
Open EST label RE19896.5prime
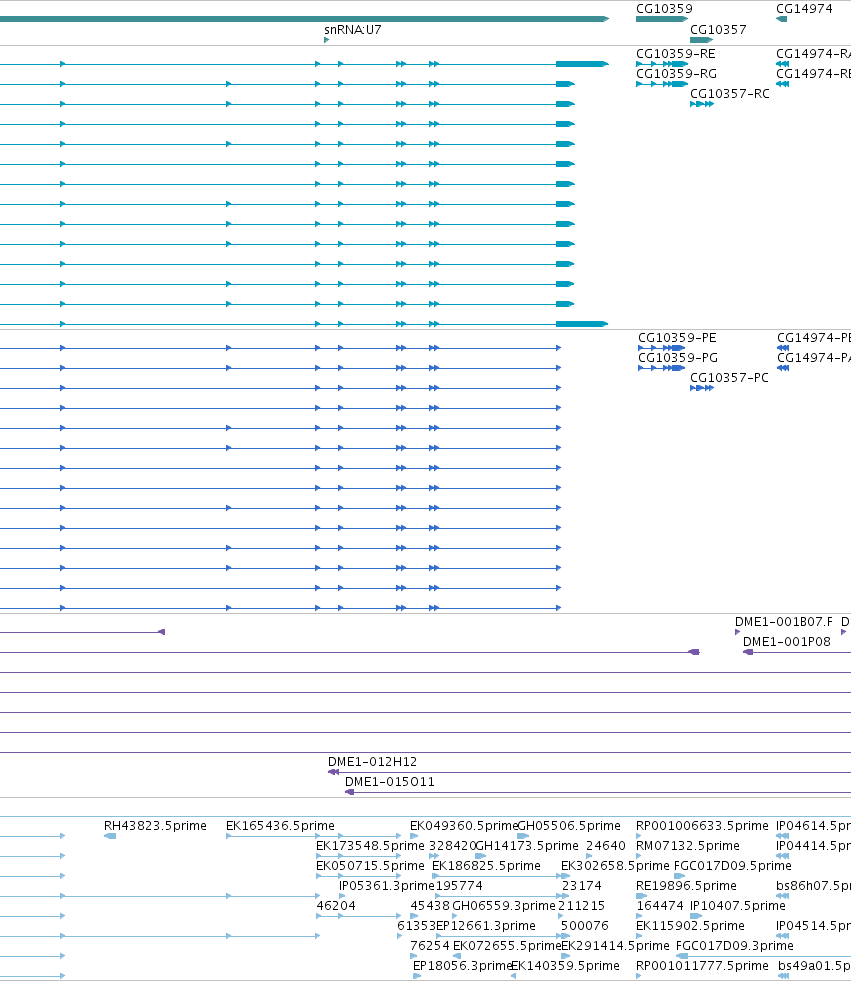coord(686,886)
